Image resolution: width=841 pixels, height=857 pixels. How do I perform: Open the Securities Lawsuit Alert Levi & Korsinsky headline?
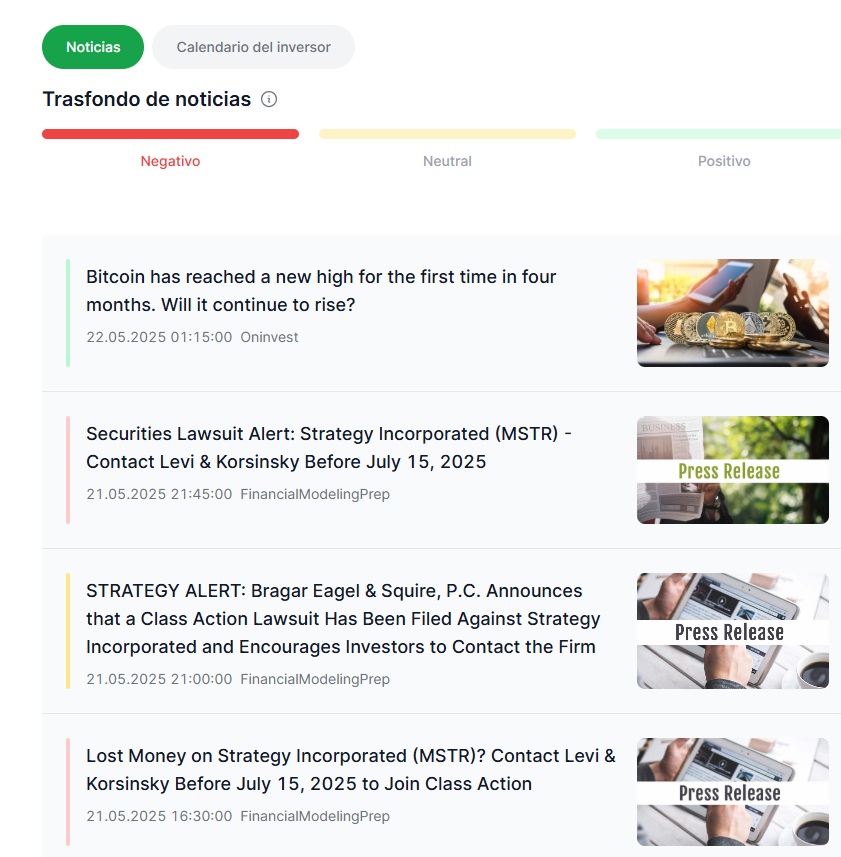coord(329,448)
